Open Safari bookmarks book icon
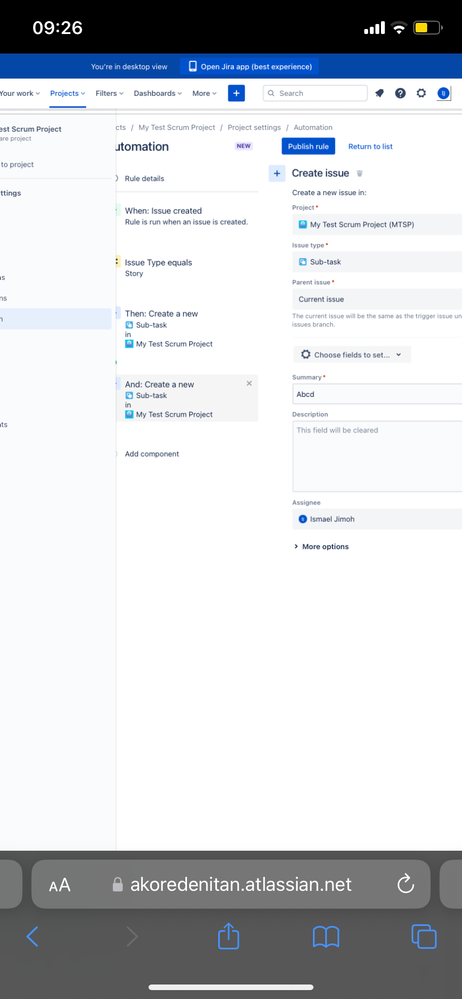This screenshot has width=462, height=999. [326, 937]
